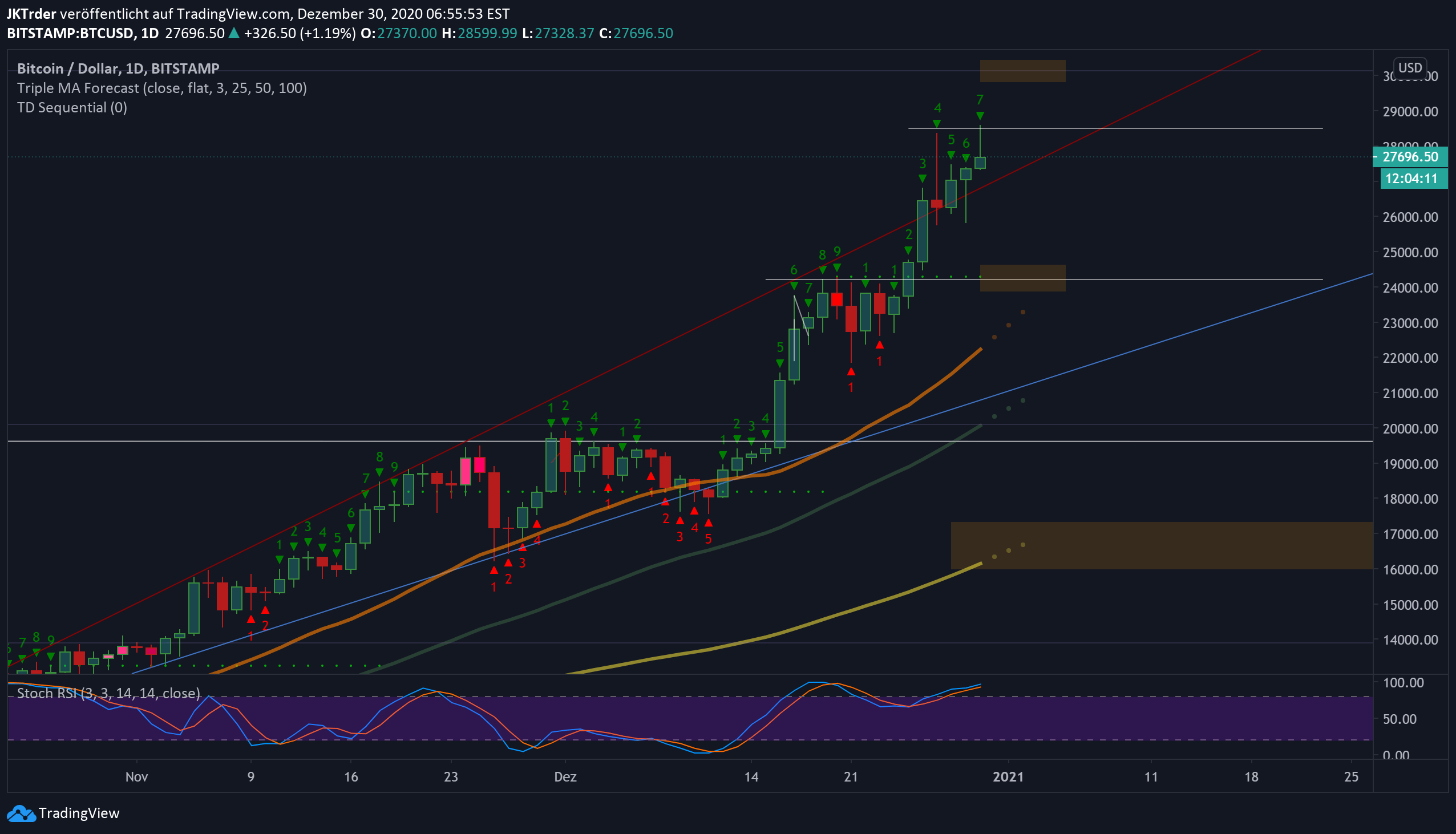Click the 19000.00 price axis label
The height and width of the screenshot is (834, 1456).
click(x=1410, y=464)
